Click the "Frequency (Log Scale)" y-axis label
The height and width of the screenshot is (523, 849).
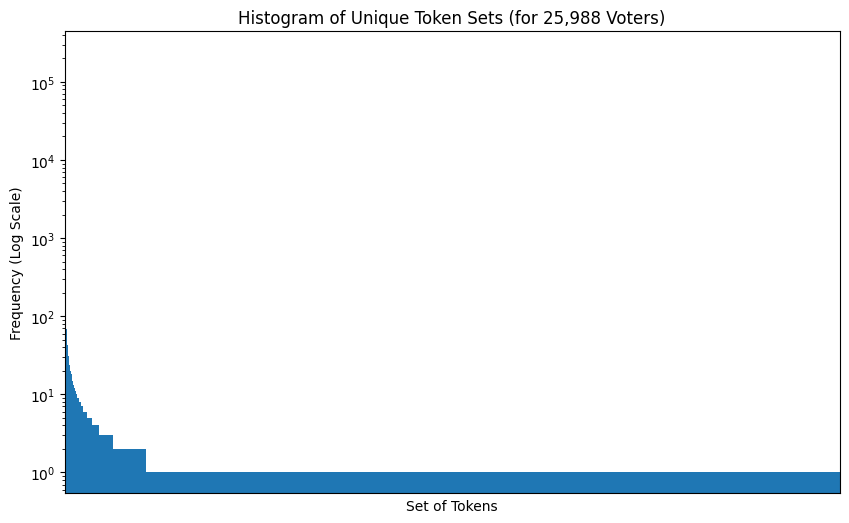pyautogui.click(x=16, y=264)
